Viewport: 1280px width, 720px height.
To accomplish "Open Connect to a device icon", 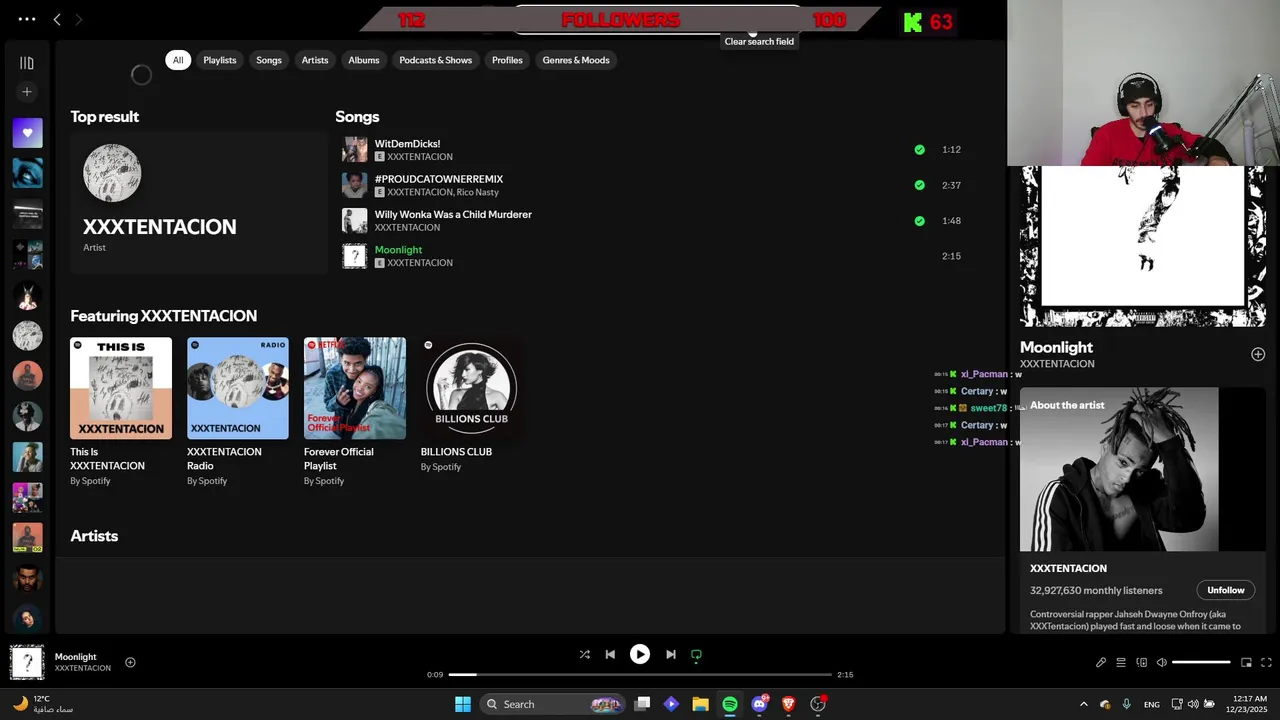I will pos(1141,662).
